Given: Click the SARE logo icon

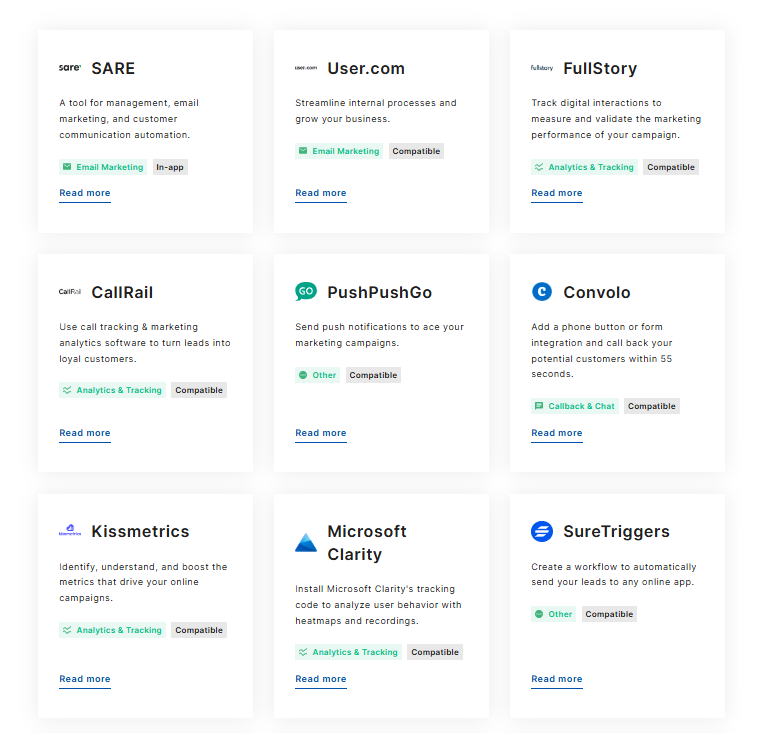Looking at the screenshot, I should pos(70,68).
